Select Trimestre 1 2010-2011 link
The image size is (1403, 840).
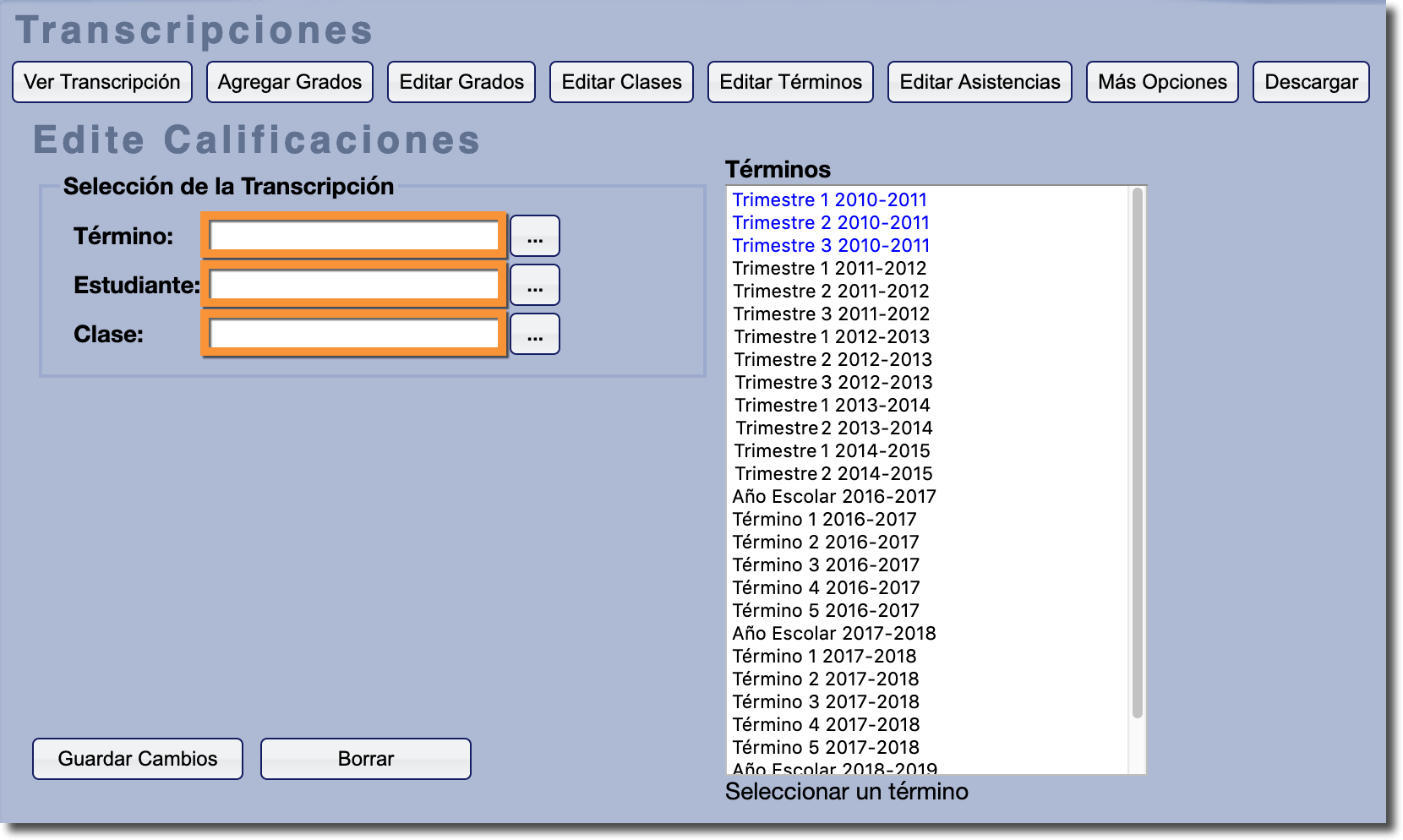829,200
